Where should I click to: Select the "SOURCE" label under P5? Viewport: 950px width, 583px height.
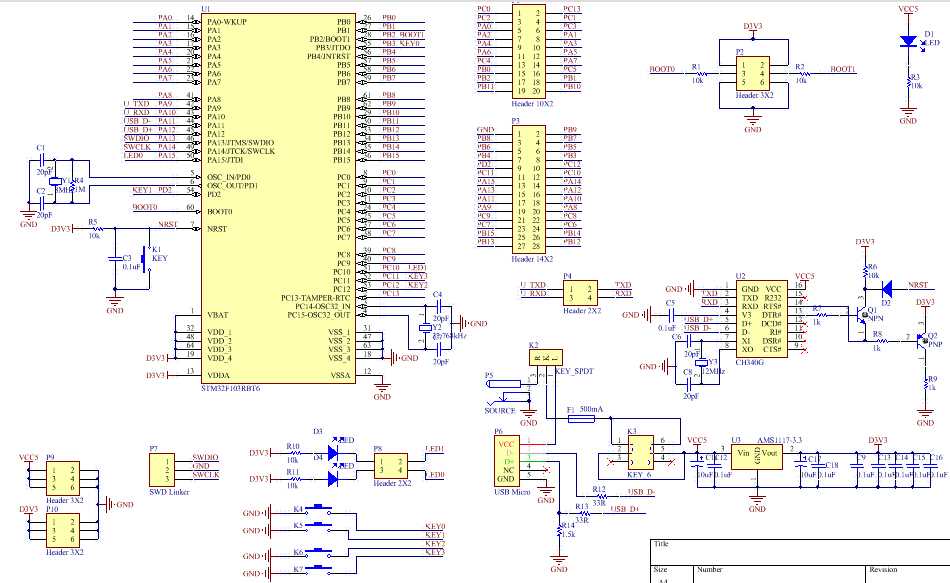point(500,410)
